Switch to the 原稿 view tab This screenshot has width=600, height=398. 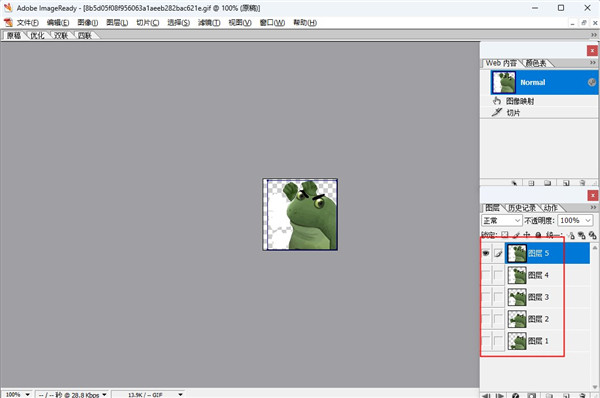point(14,36)
